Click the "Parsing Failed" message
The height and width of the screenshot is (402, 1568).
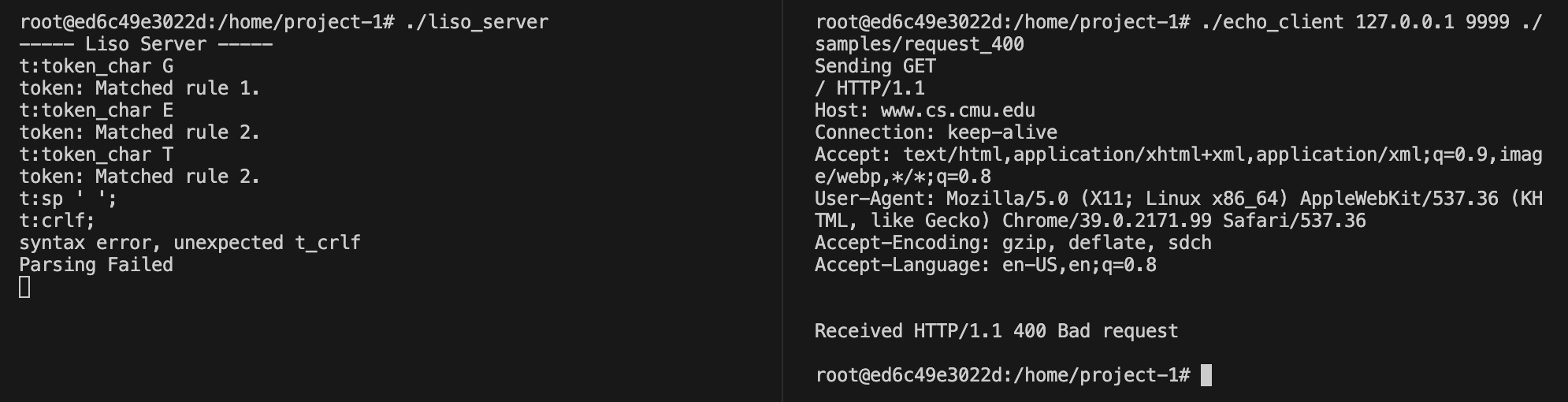tap(96, 265)
